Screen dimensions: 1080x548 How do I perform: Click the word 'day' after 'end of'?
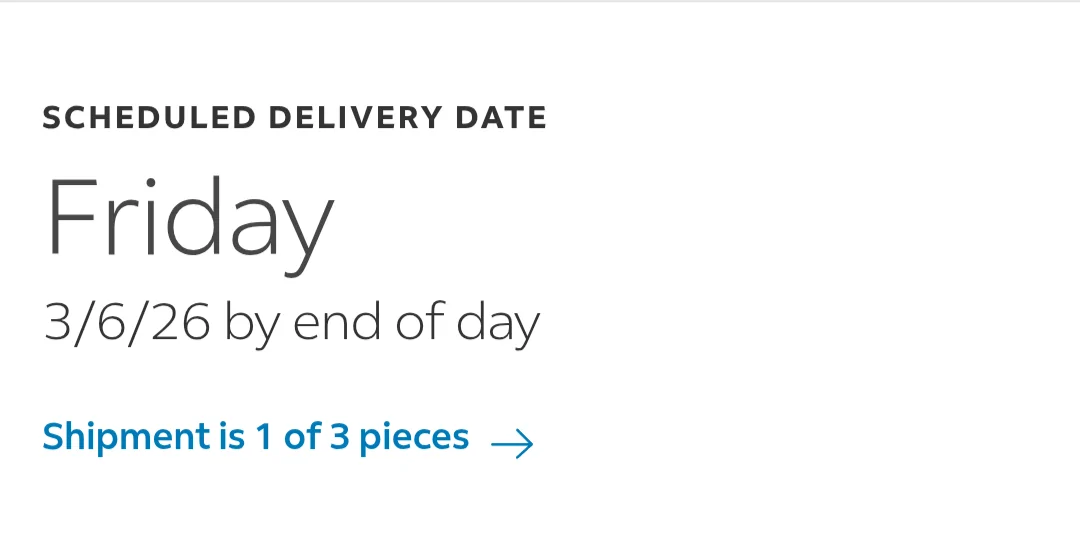tap(498, 325)
